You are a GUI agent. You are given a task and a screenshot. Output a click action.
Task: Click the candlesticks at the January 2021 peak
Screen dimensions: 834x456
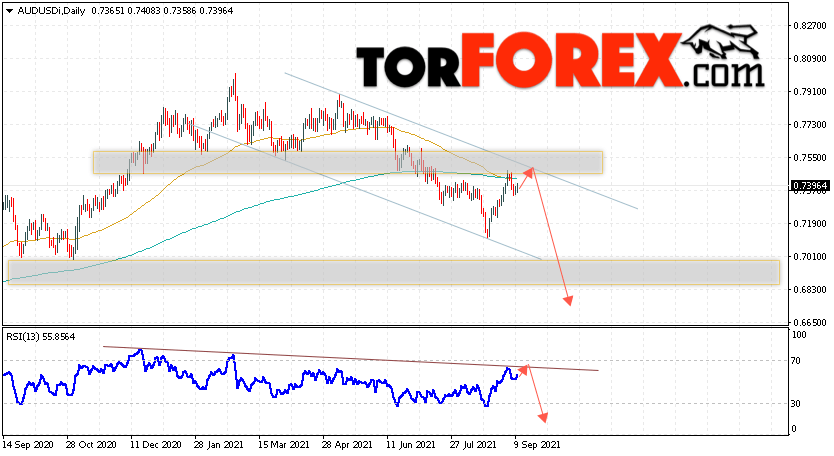(232, 96)
